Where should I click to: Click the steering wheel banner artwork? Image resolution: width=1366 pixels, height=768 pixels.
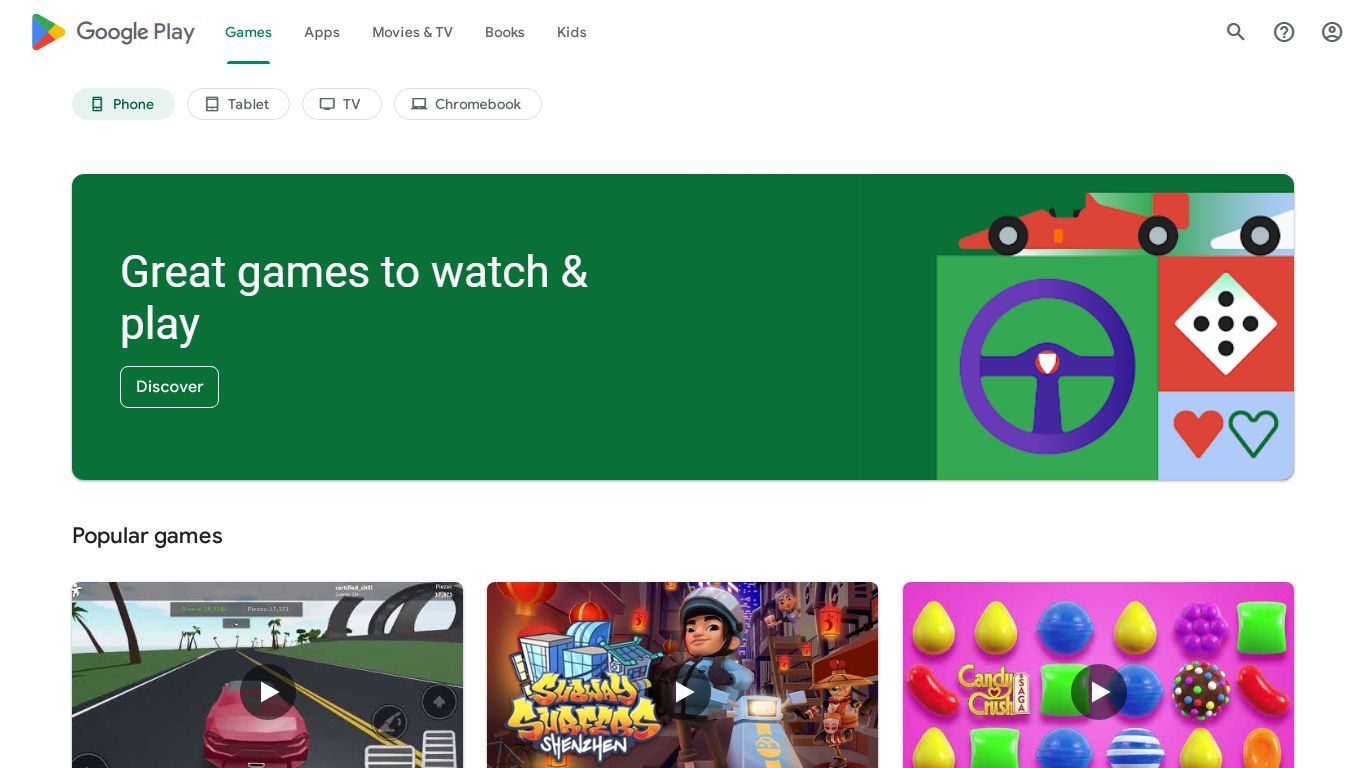click(1047, 367)
